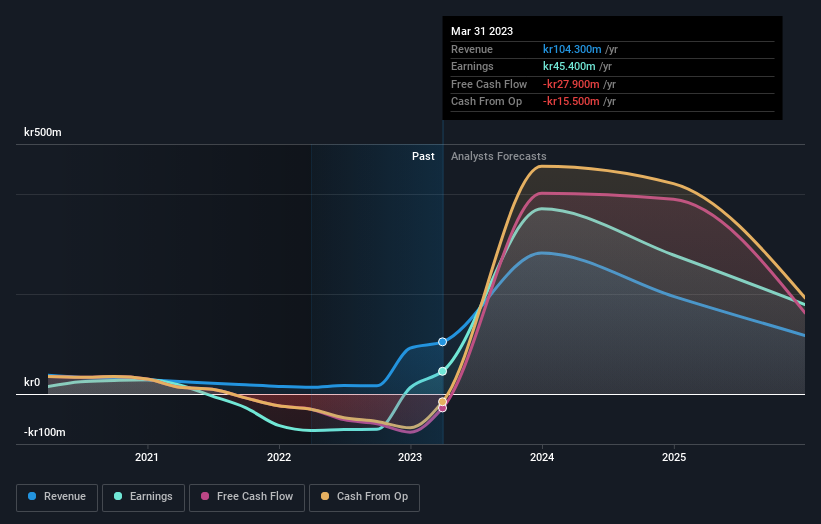821x524 pixels.
Task: Click the -kr100m y-axis label
Action: (45, 432)
